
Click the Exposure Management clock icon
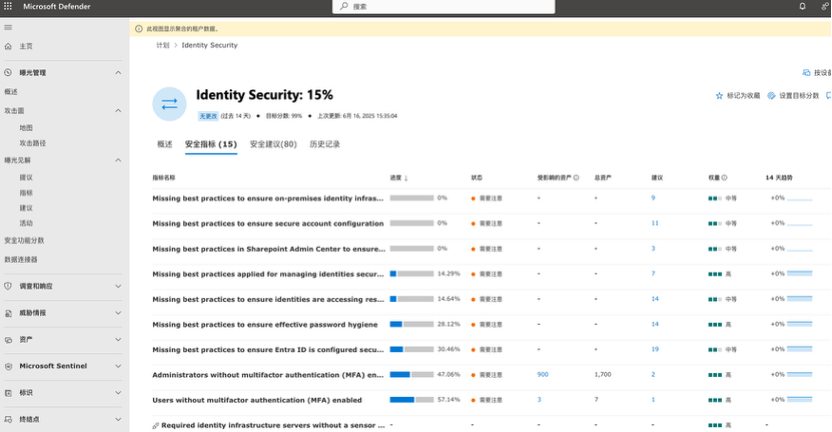pos(8,73)
